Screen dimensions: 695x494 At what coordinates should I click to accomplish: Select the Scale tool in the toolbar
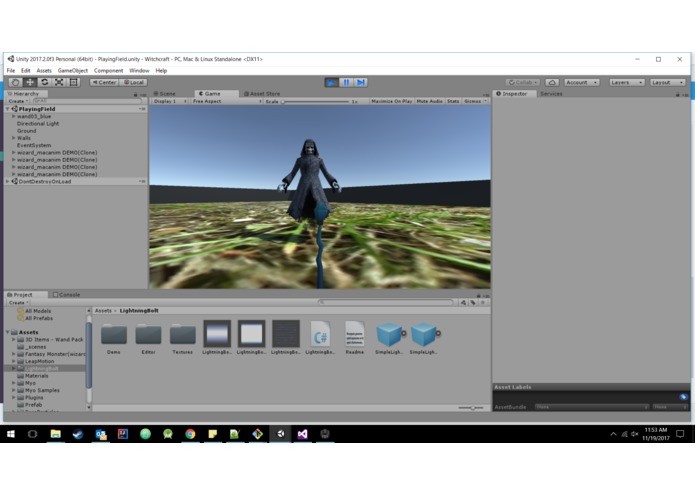click(59, 82)
